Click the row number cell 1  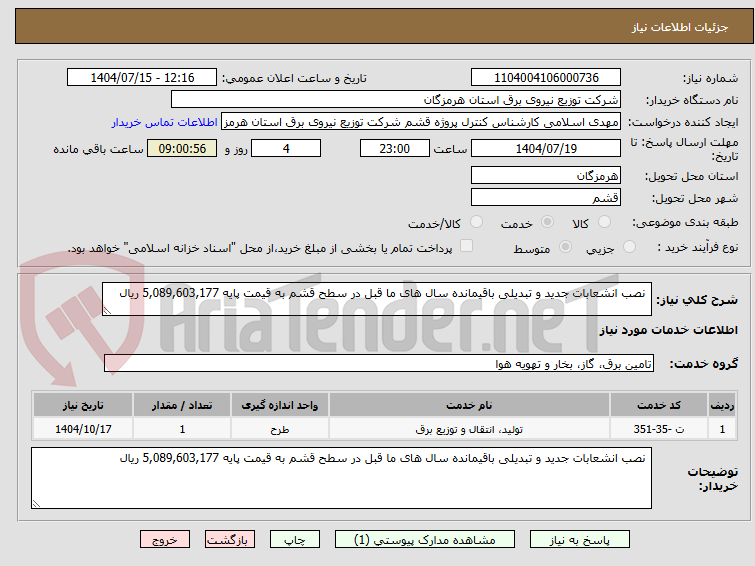722,429
